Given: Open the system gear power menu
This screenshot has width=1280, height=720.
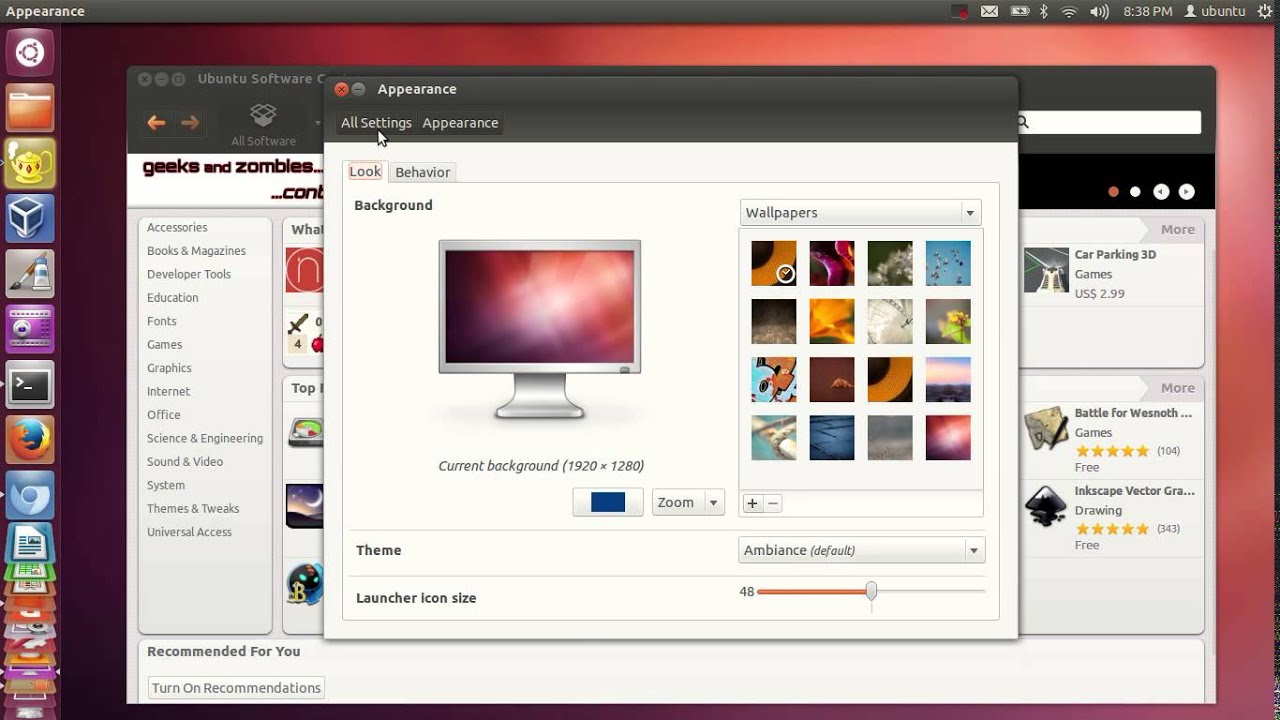Looking at the screenshot, I should [1264, 12].
